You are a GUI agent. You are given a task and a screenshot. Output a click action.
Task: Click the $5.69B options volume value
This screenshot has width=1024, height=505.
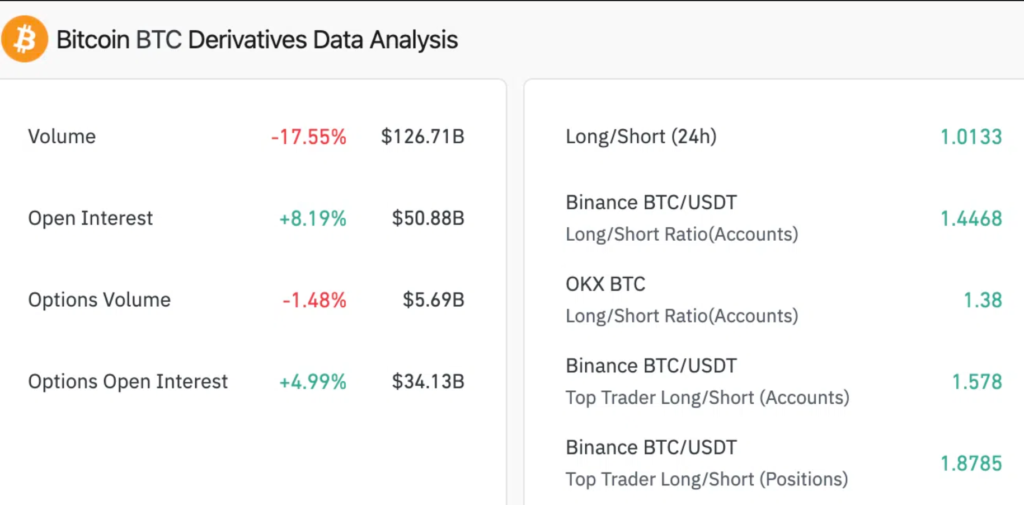[433, 300]
